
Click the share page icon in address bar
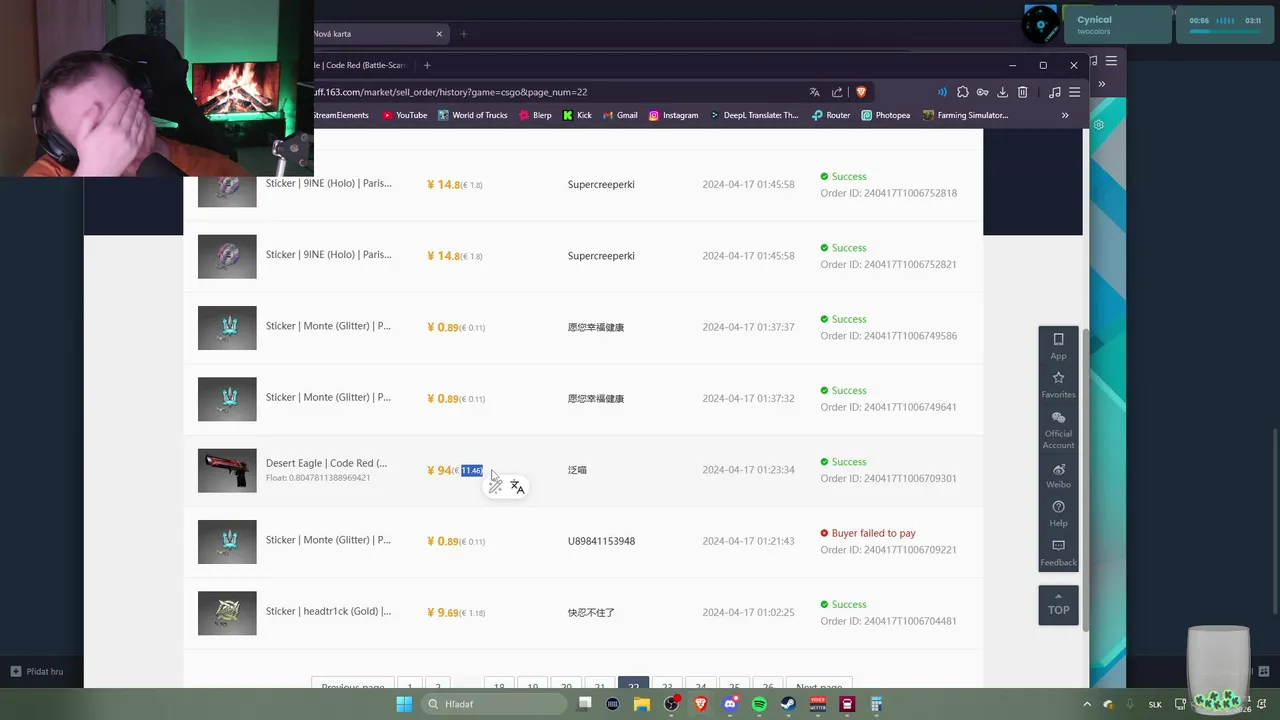pos(837,92)
